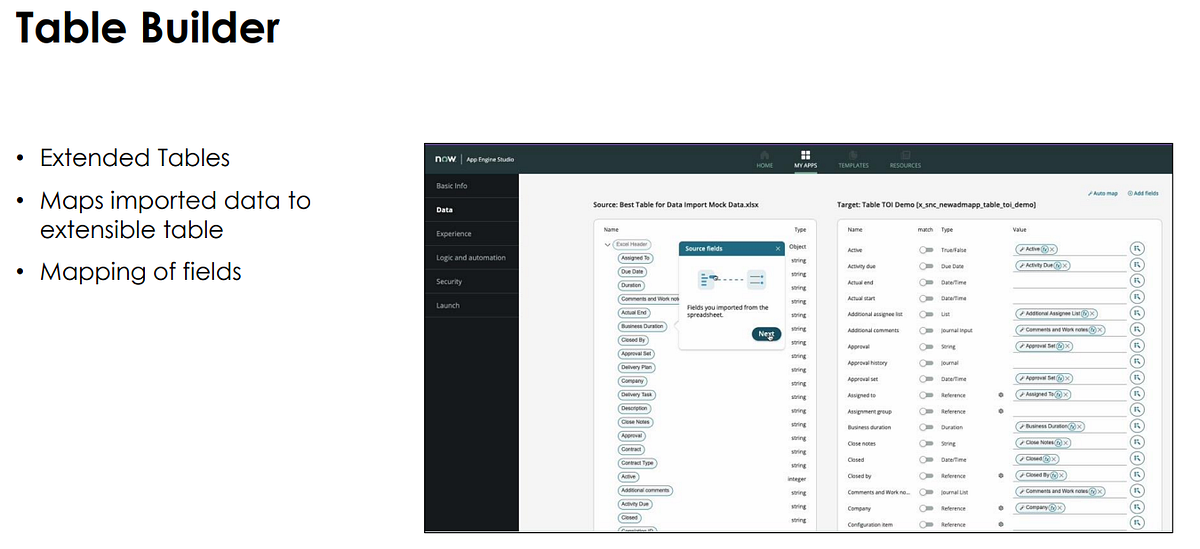Open reference settings gear for Closed by

1000,476
